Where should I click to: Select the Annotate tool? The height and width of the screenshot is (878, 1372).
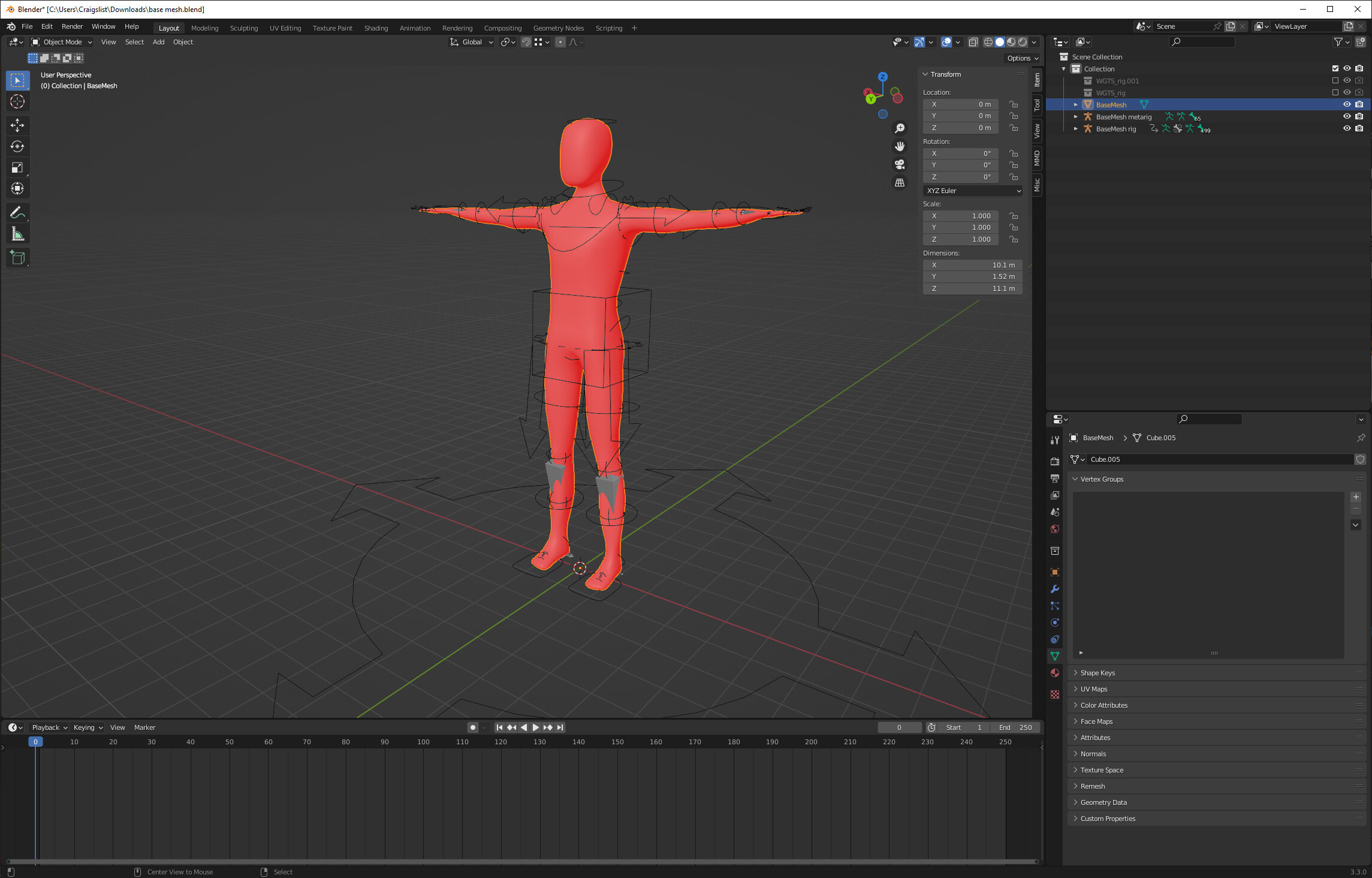click(17, 213)
